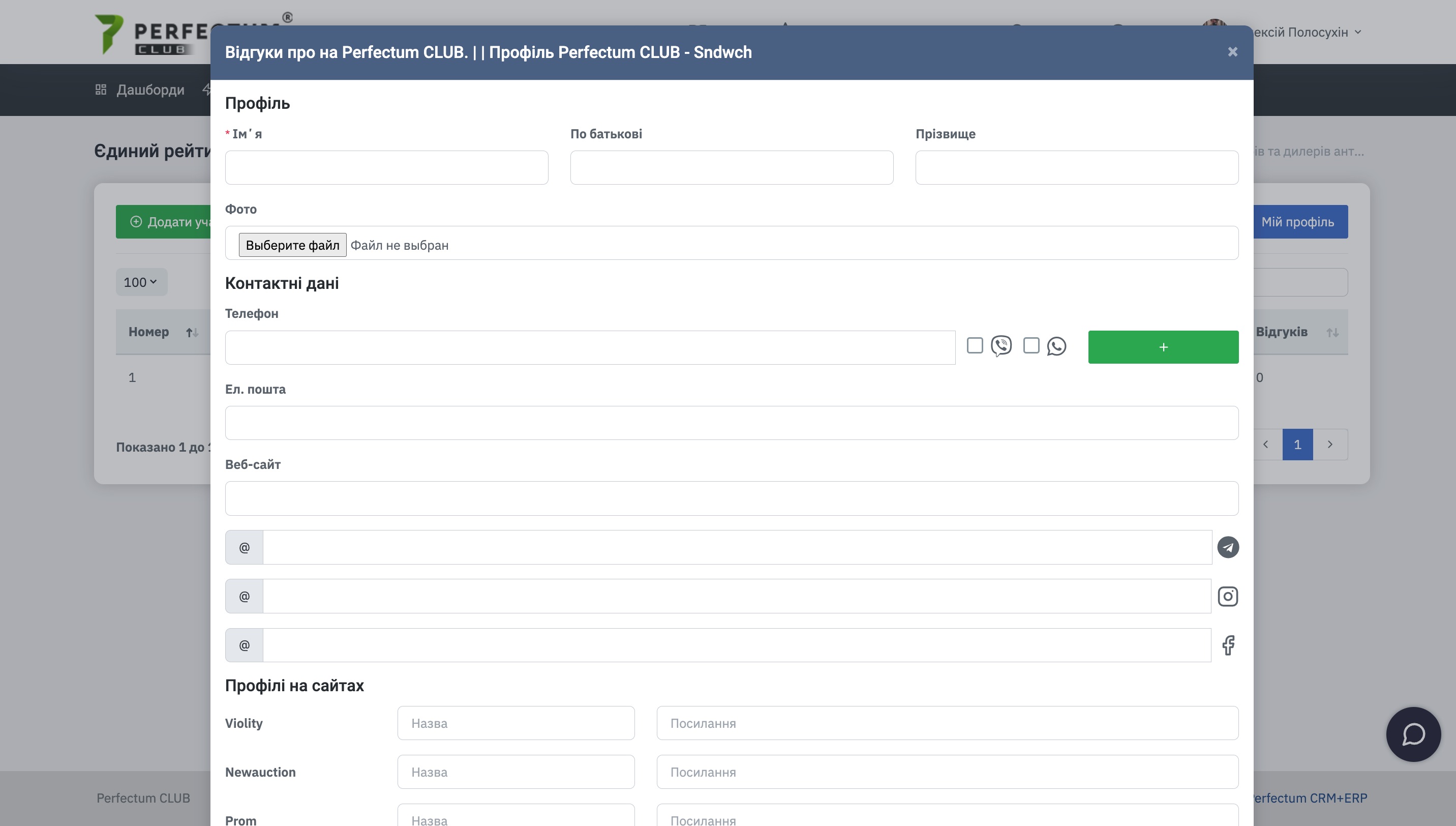
Task: Click the Telegram icon next to username field
Action: pos(1228,547)
